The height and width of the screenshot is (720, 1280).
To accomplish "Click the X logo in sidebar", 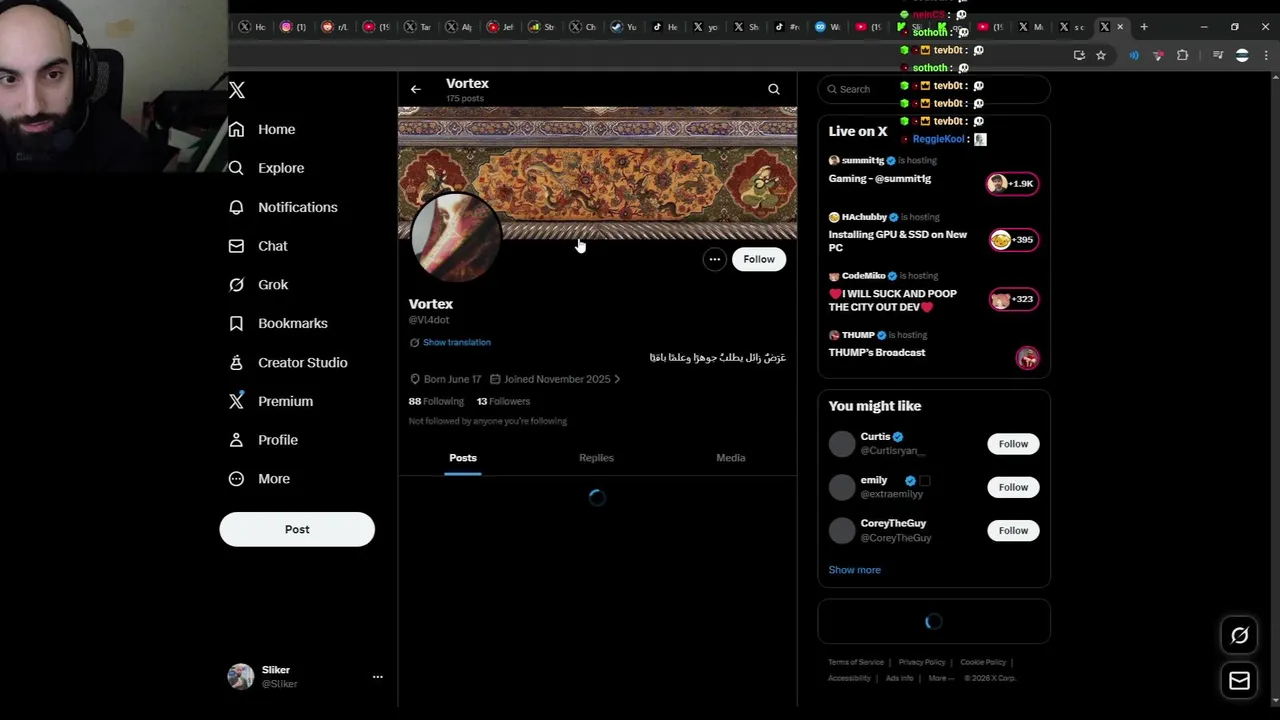I will pyautogui.click(x=237, y=90).
